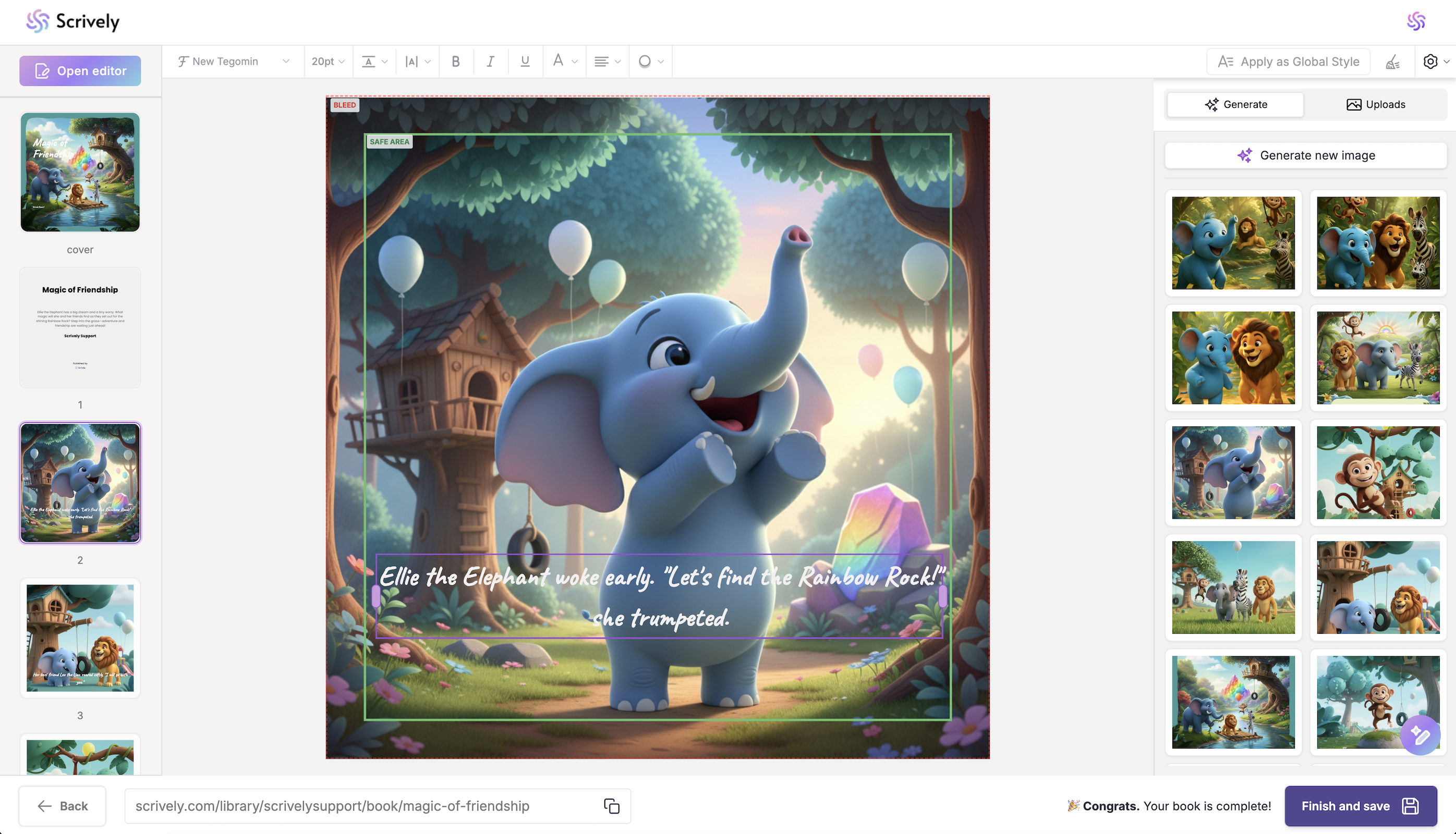
Task: Select the cover page thumbnail
Action: click(x=80, y=172)
